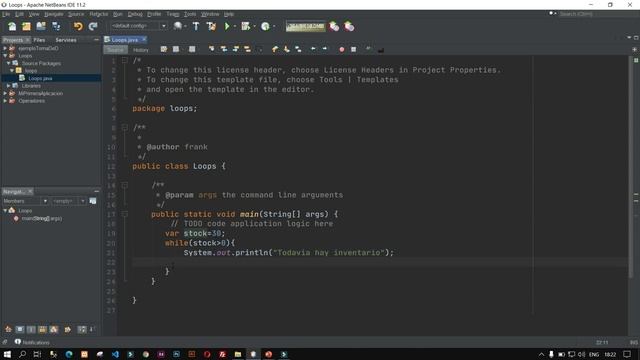
Task: Toggle Show Fields filter in Navigator
Action: coord(20,329)
